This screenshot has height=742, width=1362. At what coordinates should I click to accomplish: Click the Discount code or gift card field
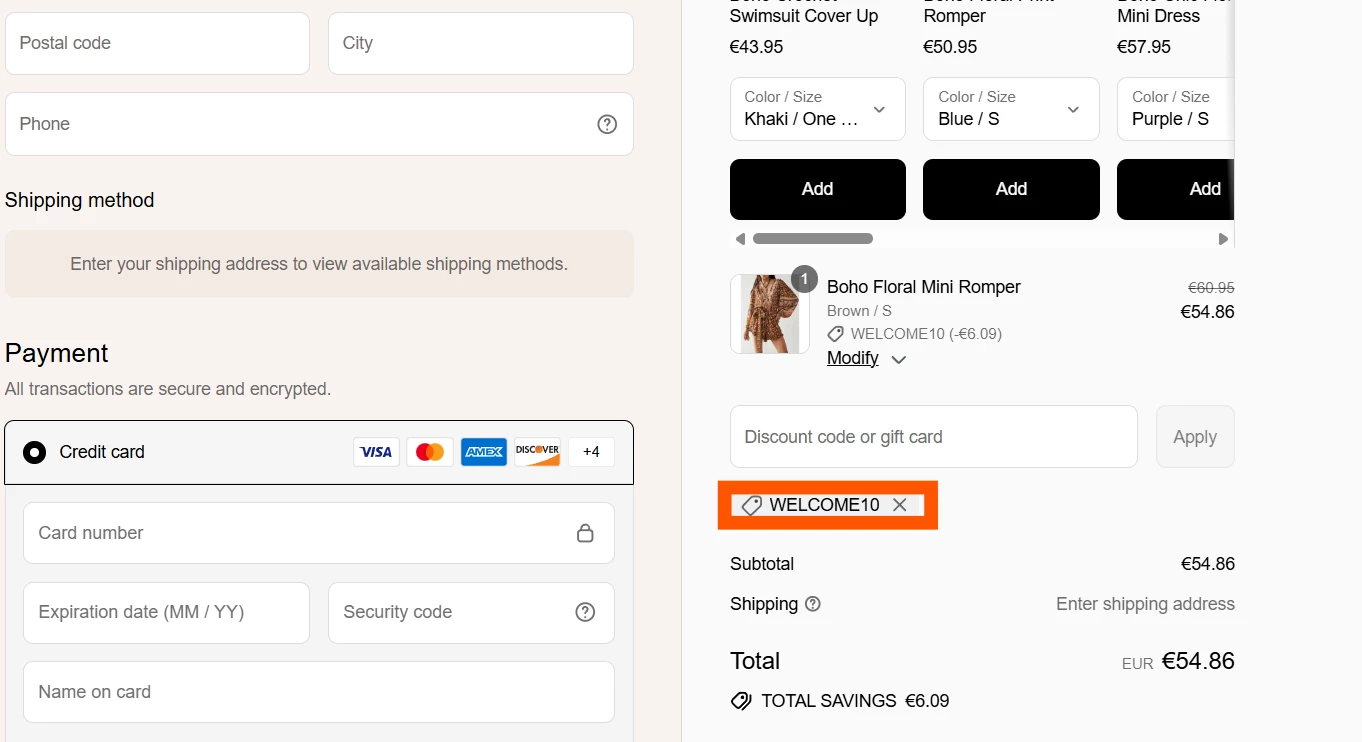(x=933, y=437)
